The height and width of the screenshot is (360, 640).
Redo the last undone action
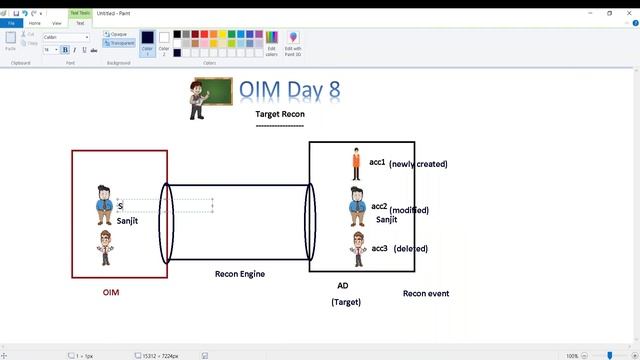point(34,13)
